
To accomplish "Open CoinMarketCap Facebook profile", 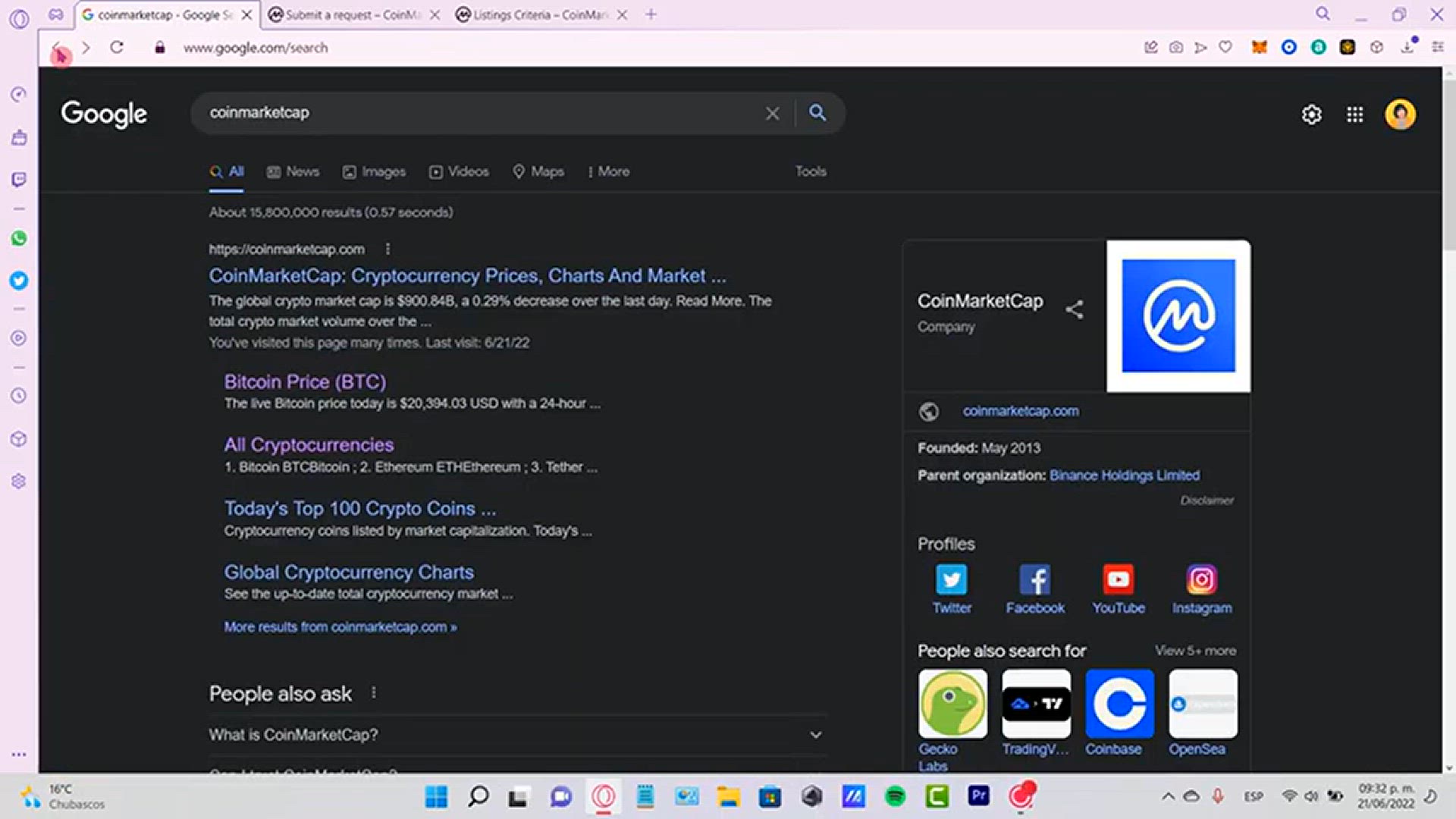I will coord(1035,589).
